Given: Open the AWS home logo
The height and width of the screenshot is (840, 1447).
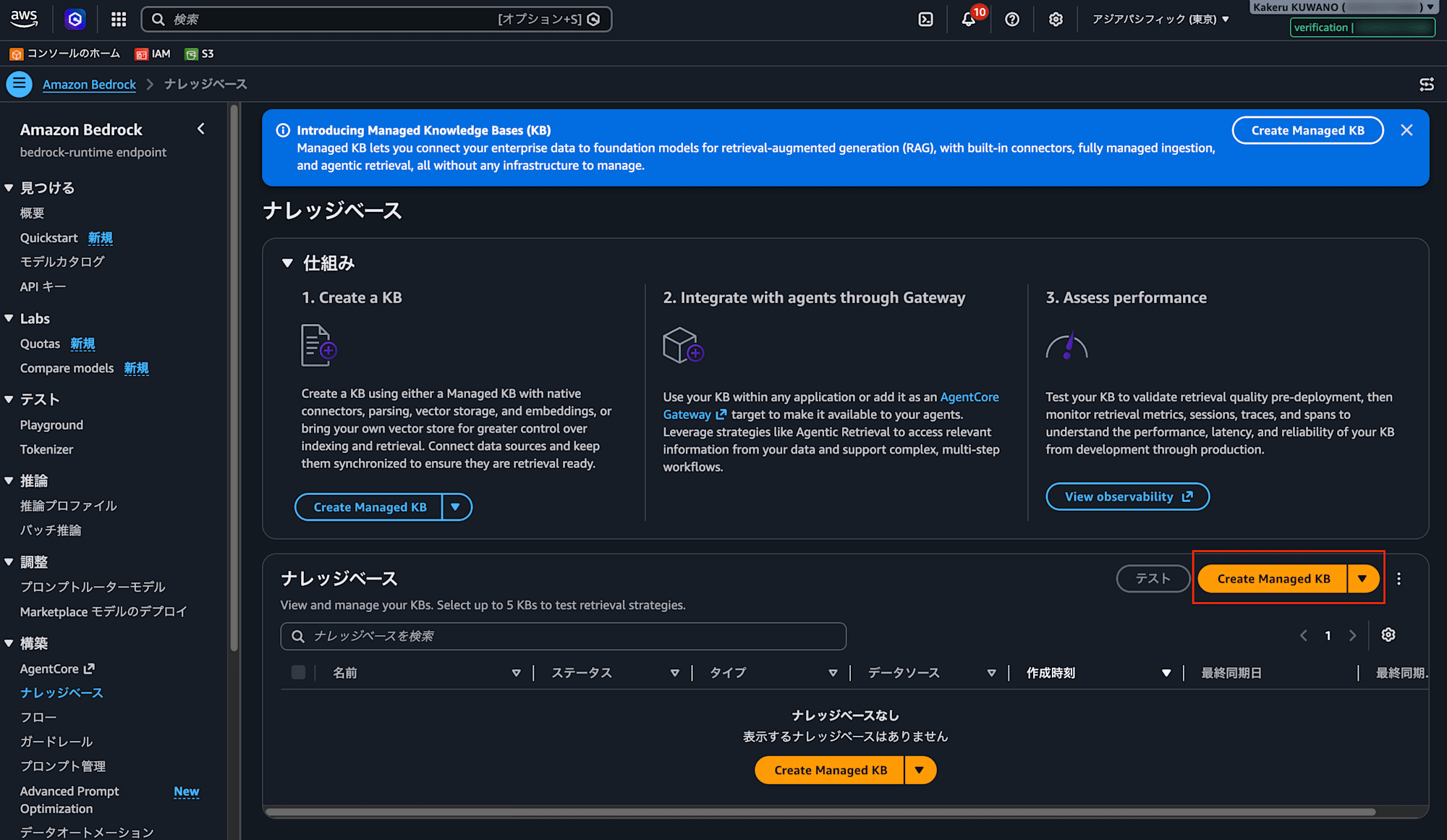Looking at the screenshot, I should 24,19.
